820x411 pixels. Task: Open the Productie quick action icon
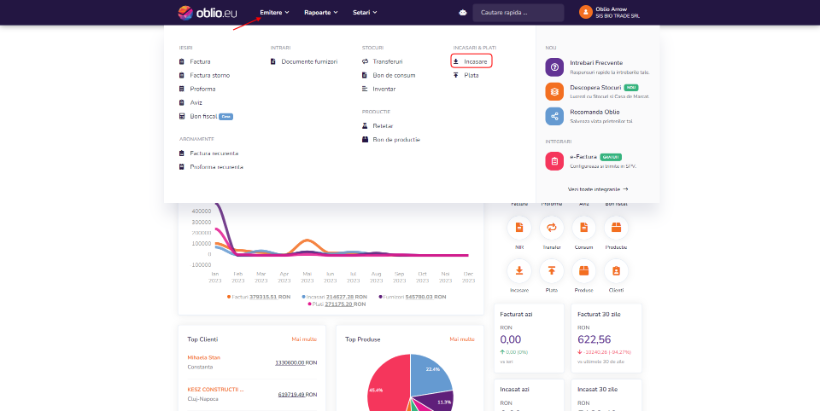tap(616, 228)
